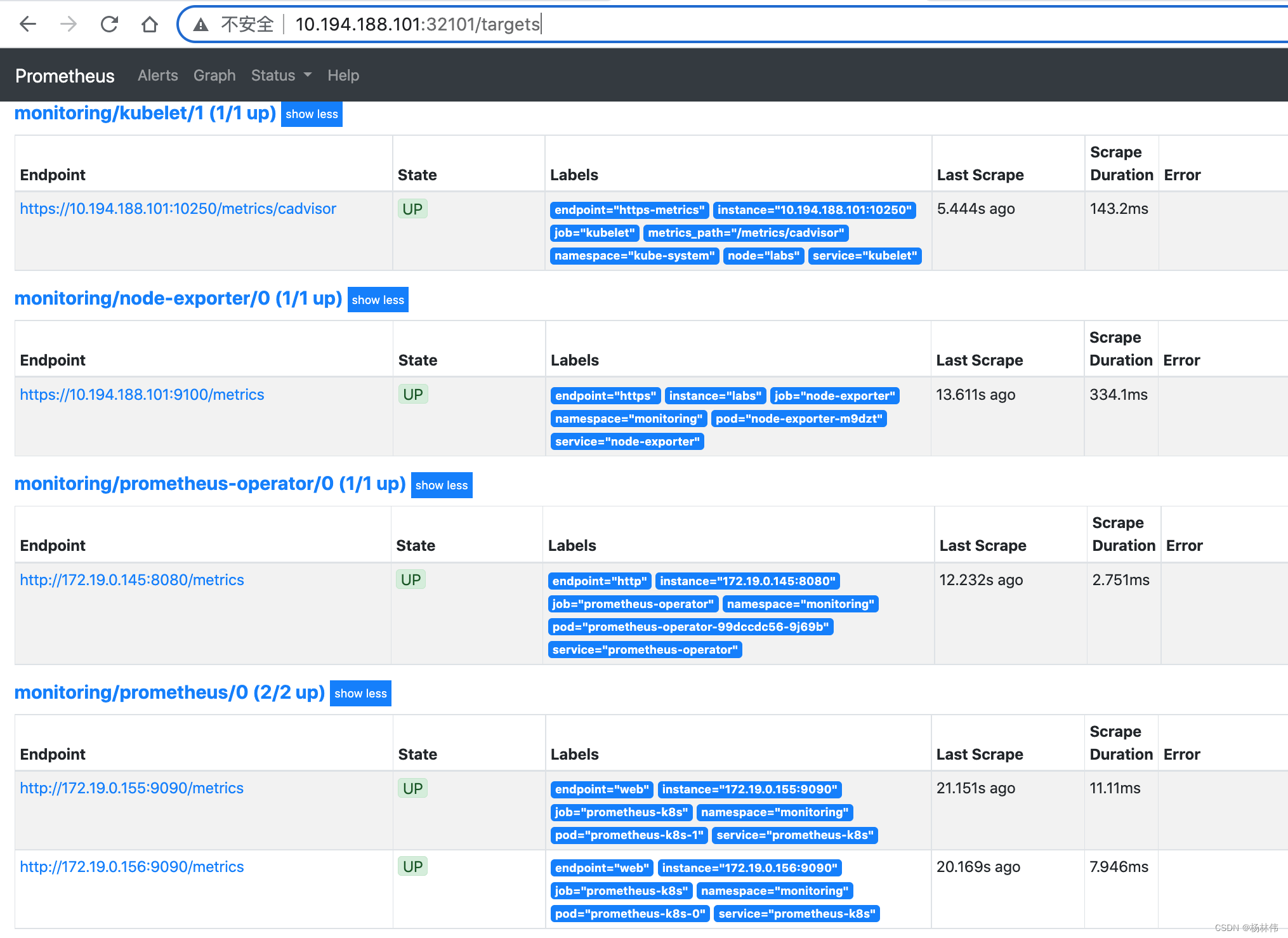Collapse the node-exporter targets with show less

click(x=378, y=300)
